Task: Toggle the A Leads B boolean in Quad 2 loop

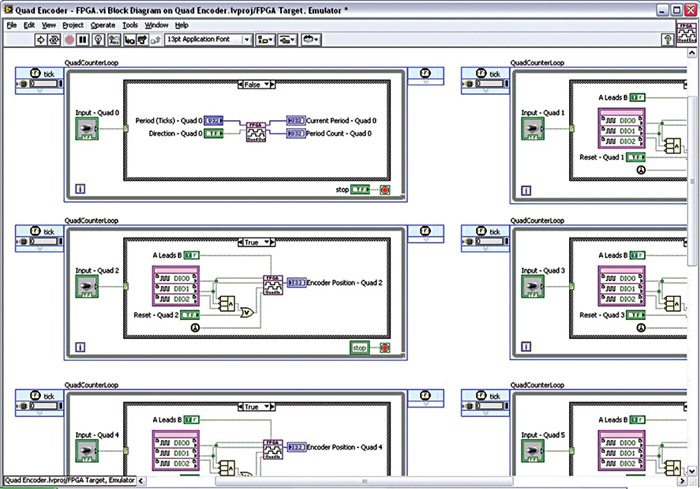Action: pos(192,255)
